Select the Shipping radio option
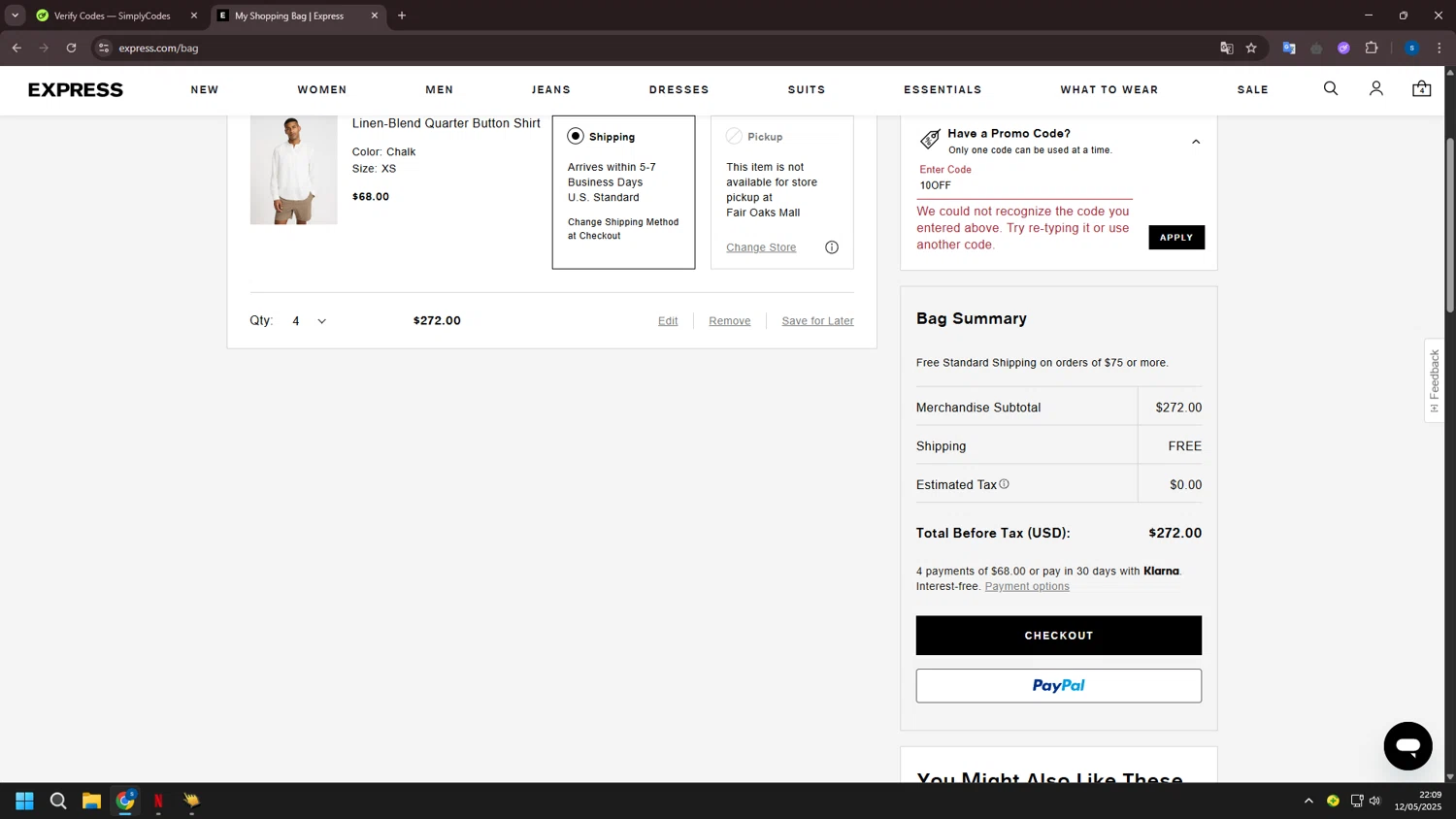Image resolution: width=1456 pixels, height=819 pixels. tap(576, 137)
